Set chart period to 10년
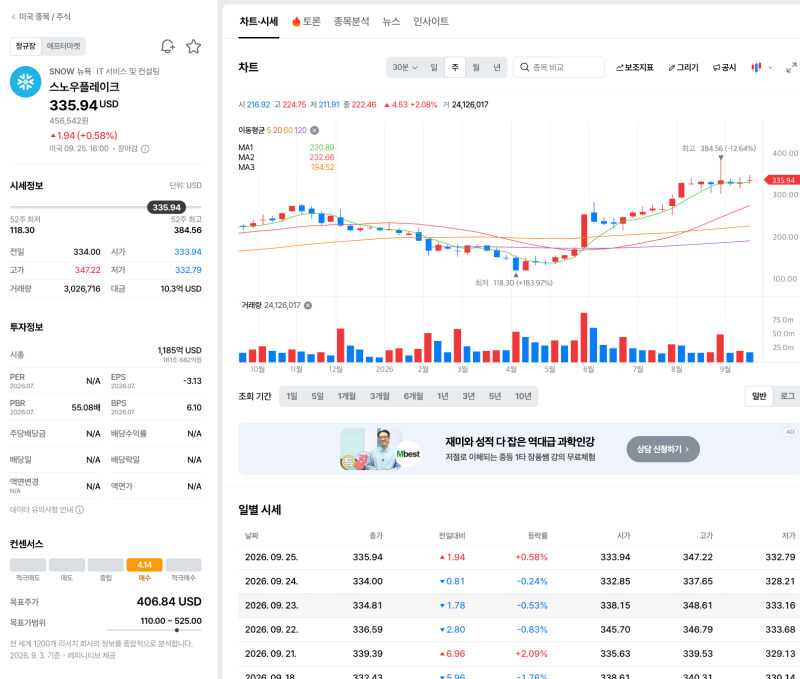This screenshot has height=679, width=800. coord(523,396)
